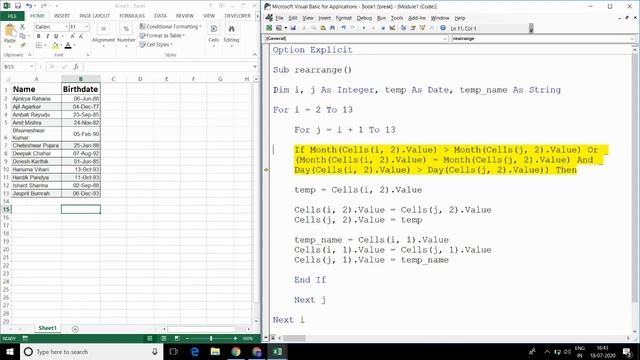Open the Insert UserForm dropdown arrow in VBA toolbar

(x=285, y=28)
